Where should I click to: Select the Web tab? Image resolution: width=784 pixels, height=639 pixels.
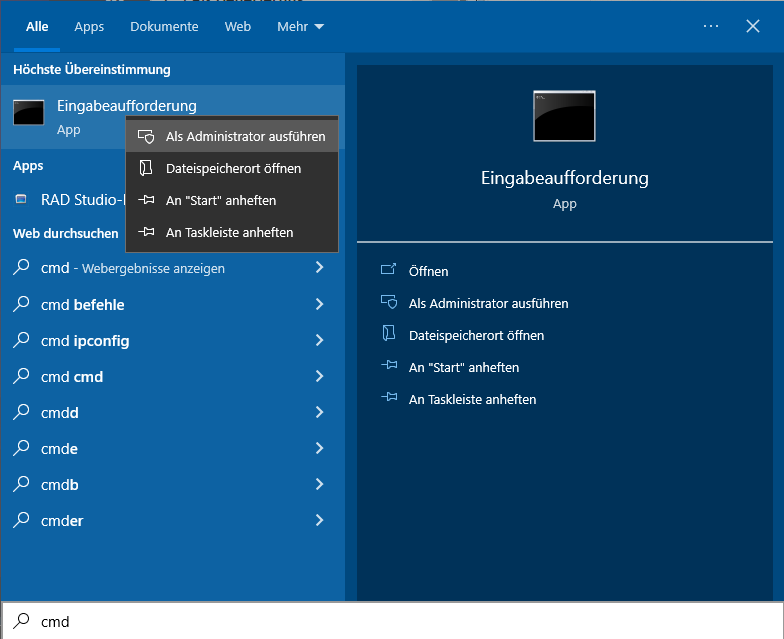coord(238,26)
